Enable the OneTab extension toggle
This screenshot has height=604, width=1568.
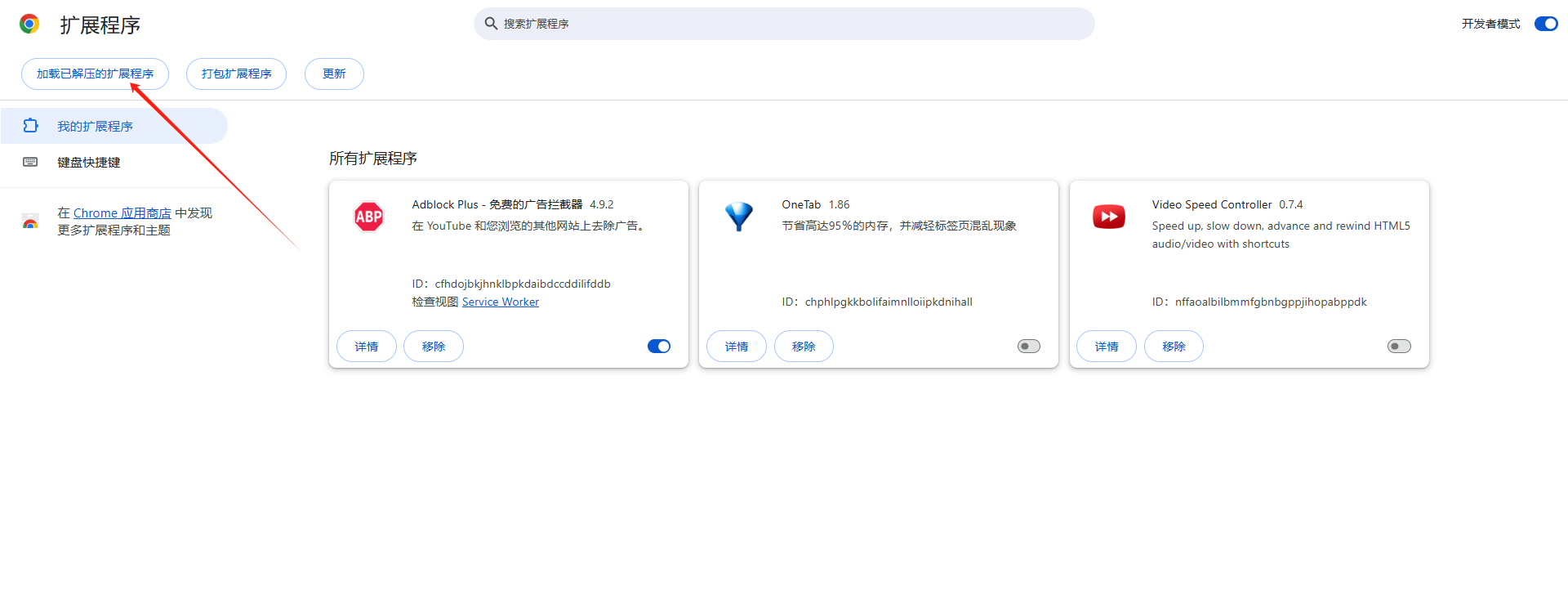tap(1028, 347)
